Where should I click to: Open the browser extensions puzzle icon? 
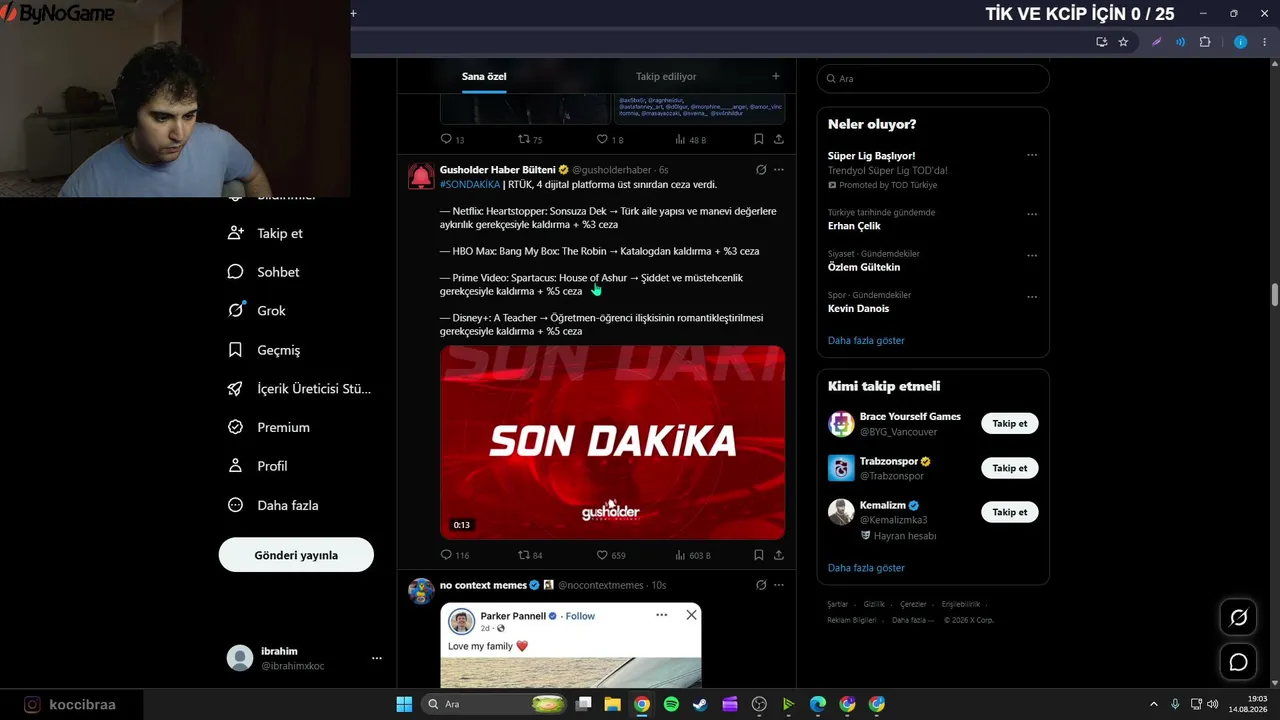click(x=1204, y=42)
